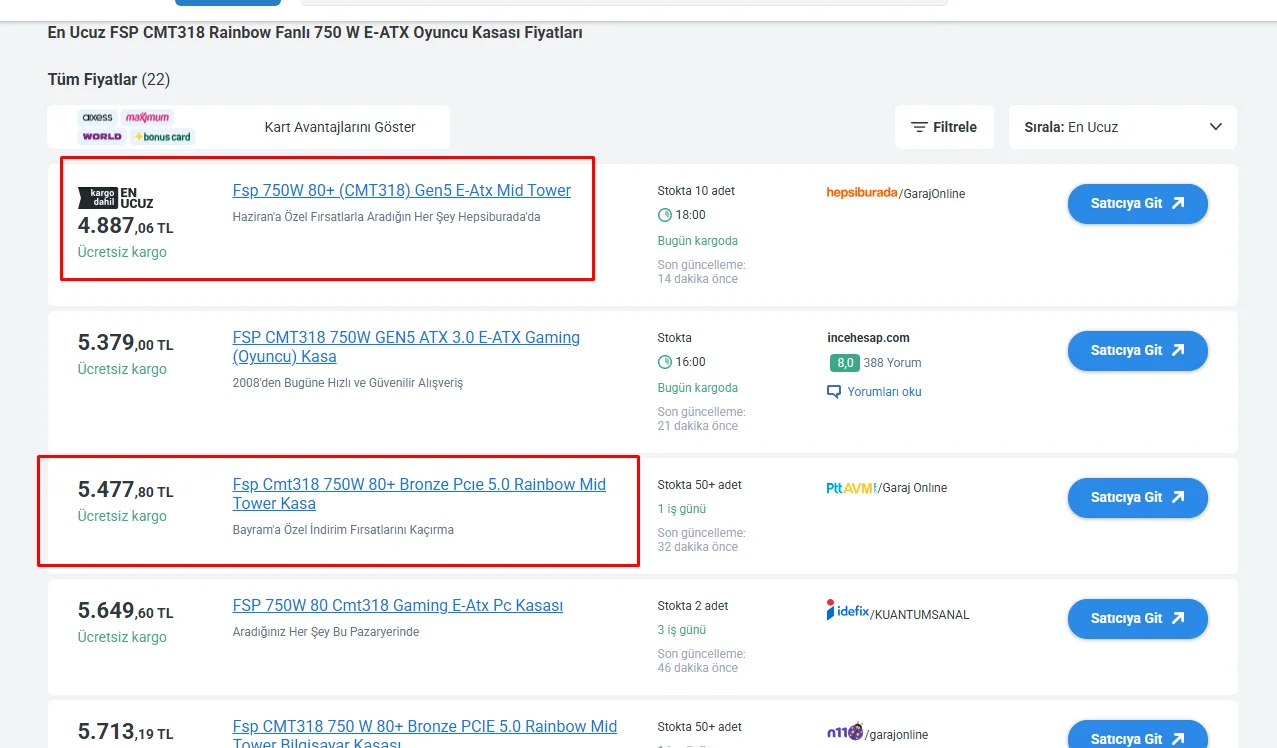Click the axess card logo
Screen dimensions: 1277x748
click(98, 117)
